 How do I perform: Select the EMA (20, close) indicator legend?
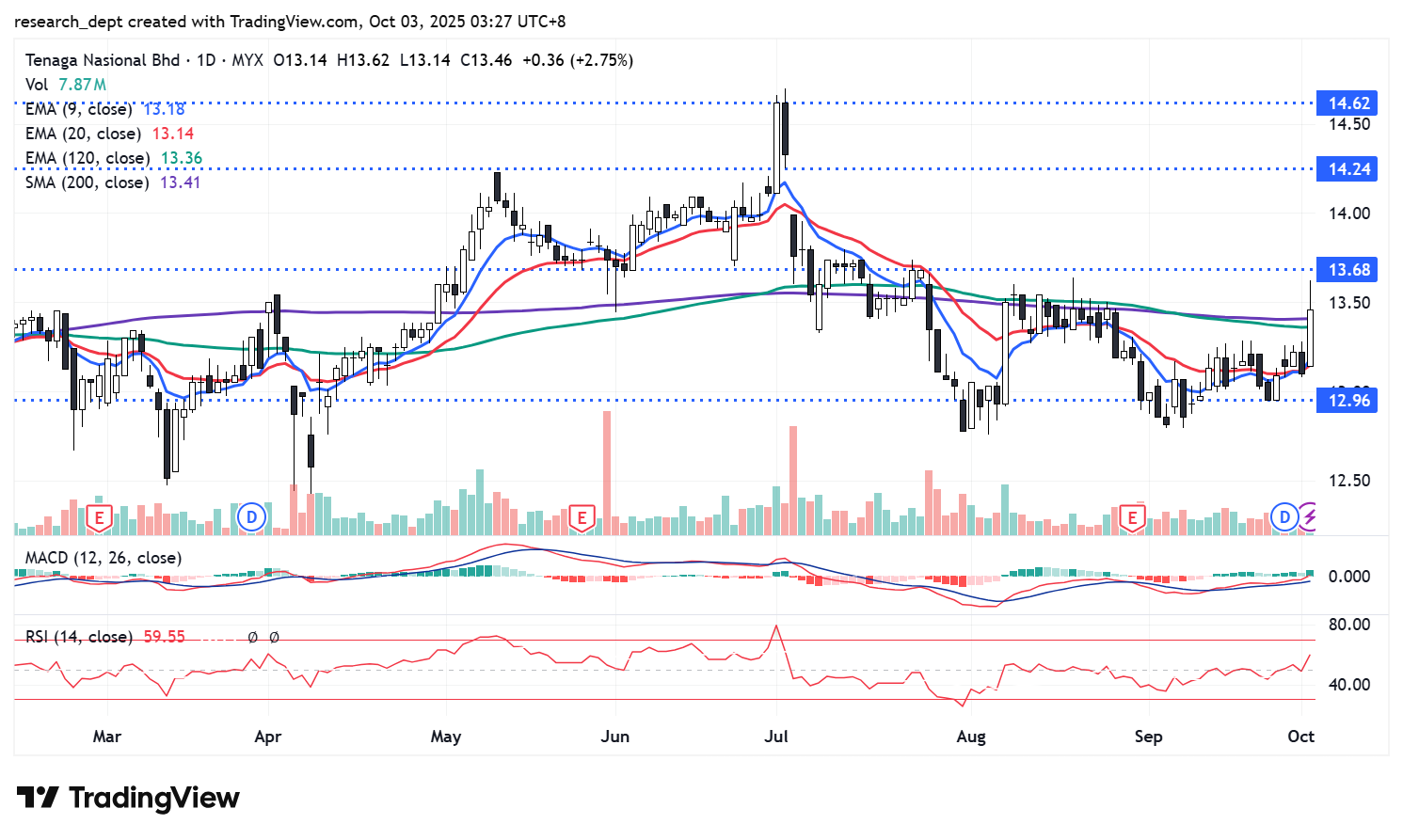pyautogui.click(x=83, y=134)
